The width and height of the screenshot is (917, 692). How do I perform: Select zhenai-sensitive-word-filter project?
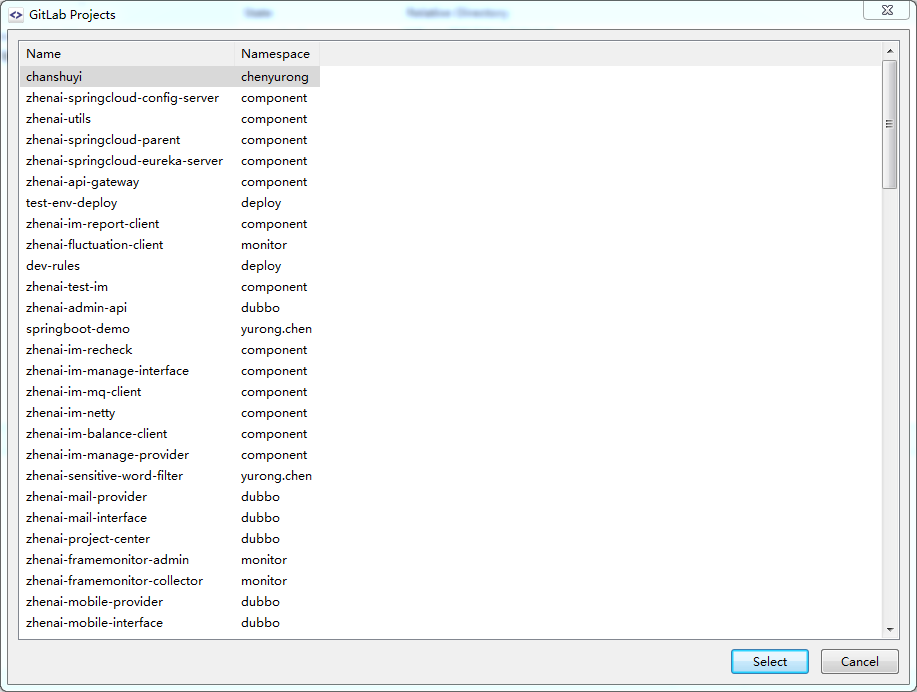pyautogui.click(x=104, y=476)
